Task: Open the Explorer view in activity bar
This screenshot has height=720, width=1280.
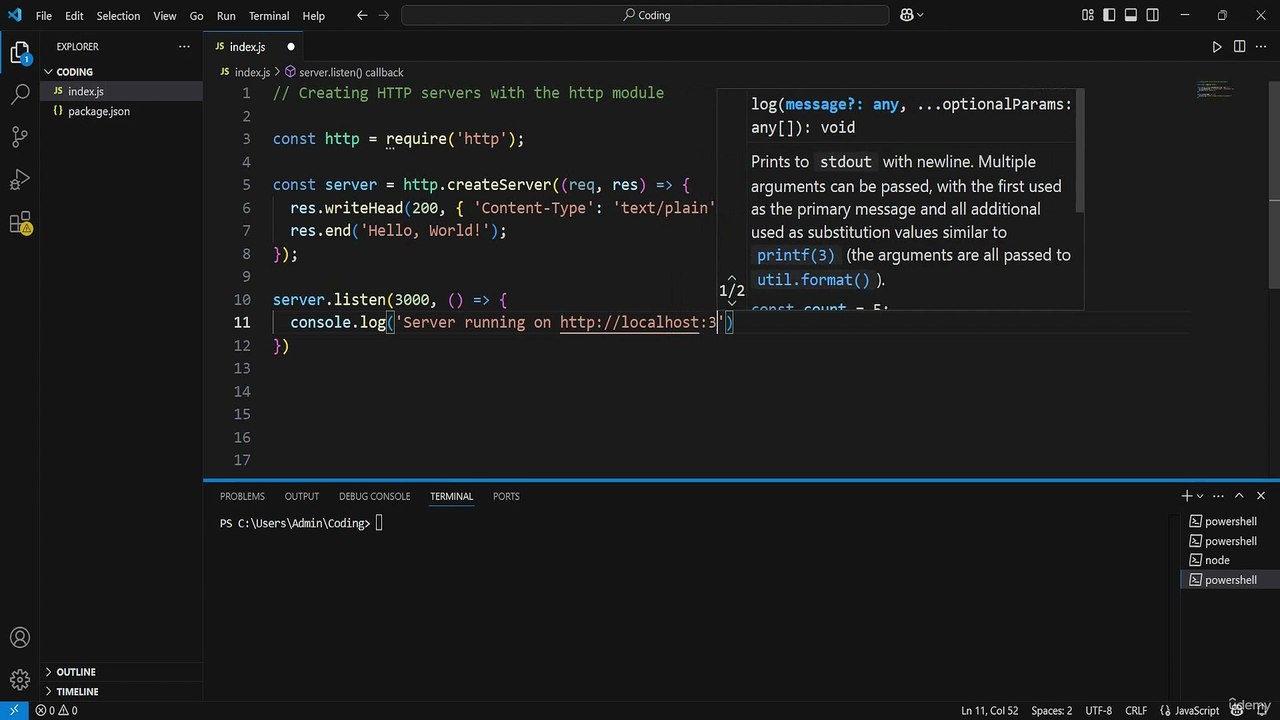Action: (x=20, y=53)
